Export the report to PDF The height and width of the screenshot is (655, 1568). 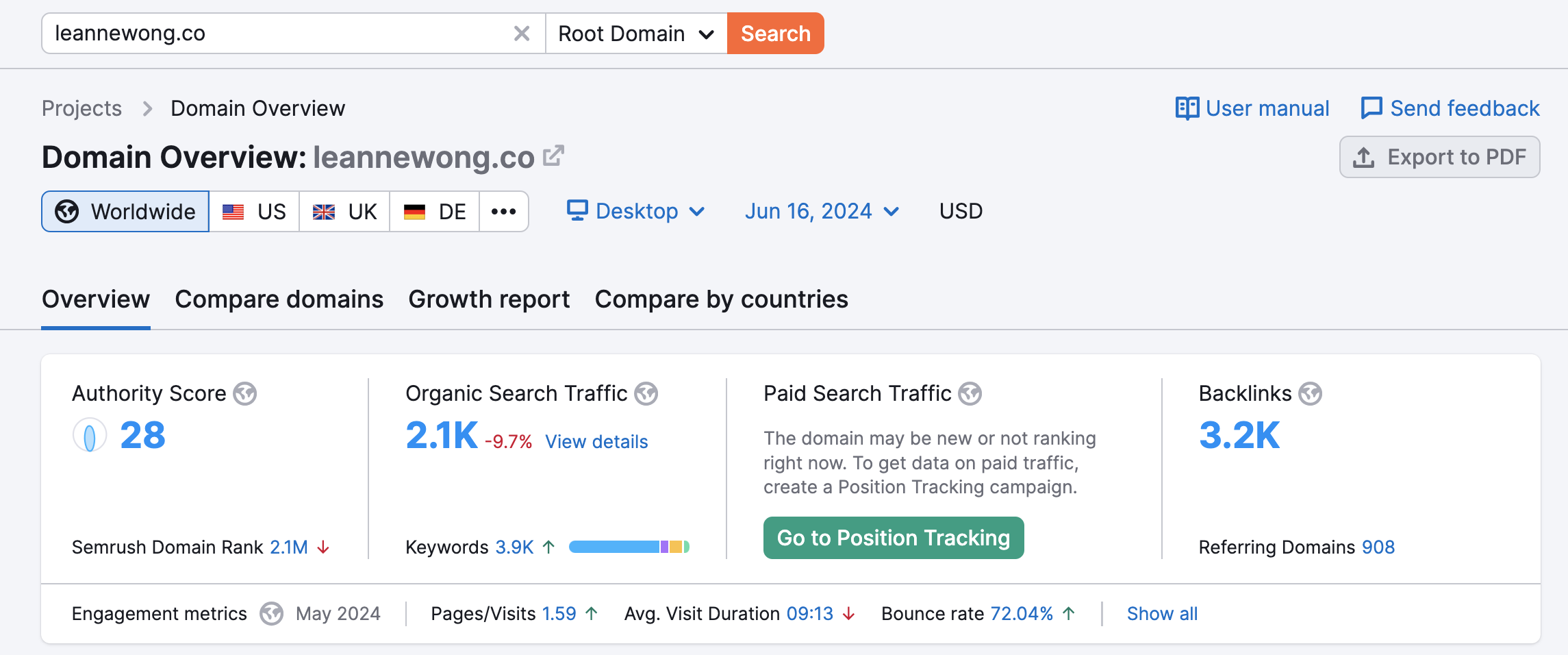(x=1439, y=157)
